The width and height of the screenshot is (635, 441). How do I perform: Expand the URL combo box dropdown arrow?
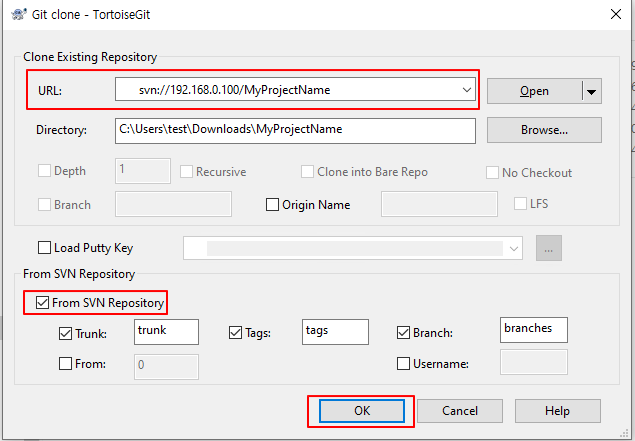467,89
